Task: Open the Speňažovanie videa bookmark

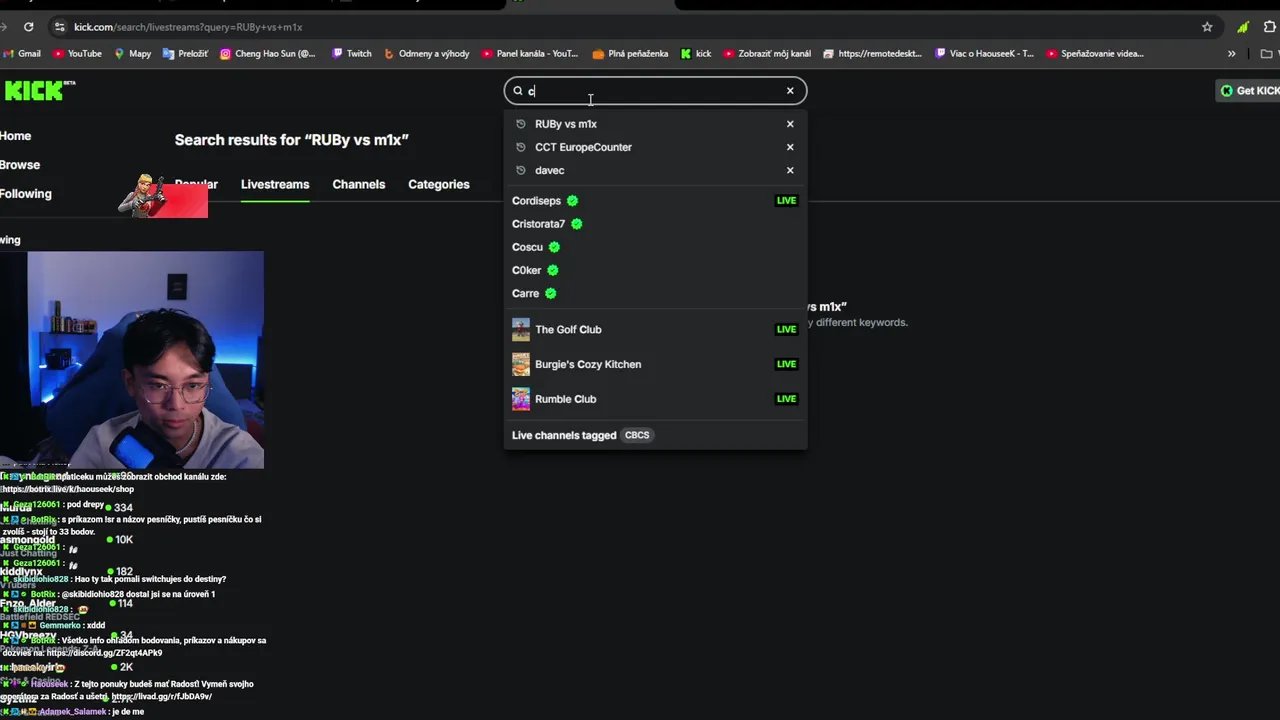Action: 1096,54
